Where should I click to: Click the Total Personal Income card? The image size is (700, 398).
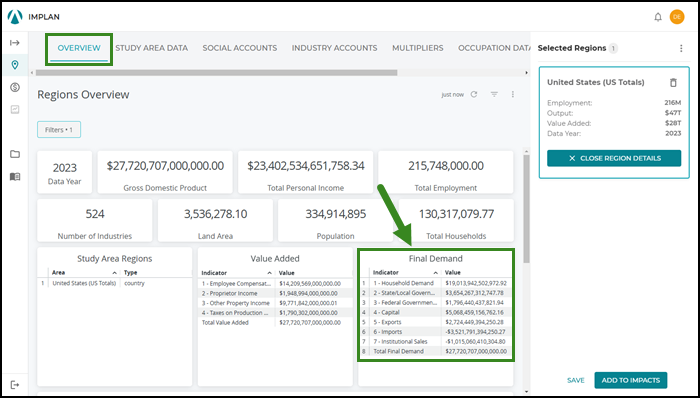[x=306, y=172]
